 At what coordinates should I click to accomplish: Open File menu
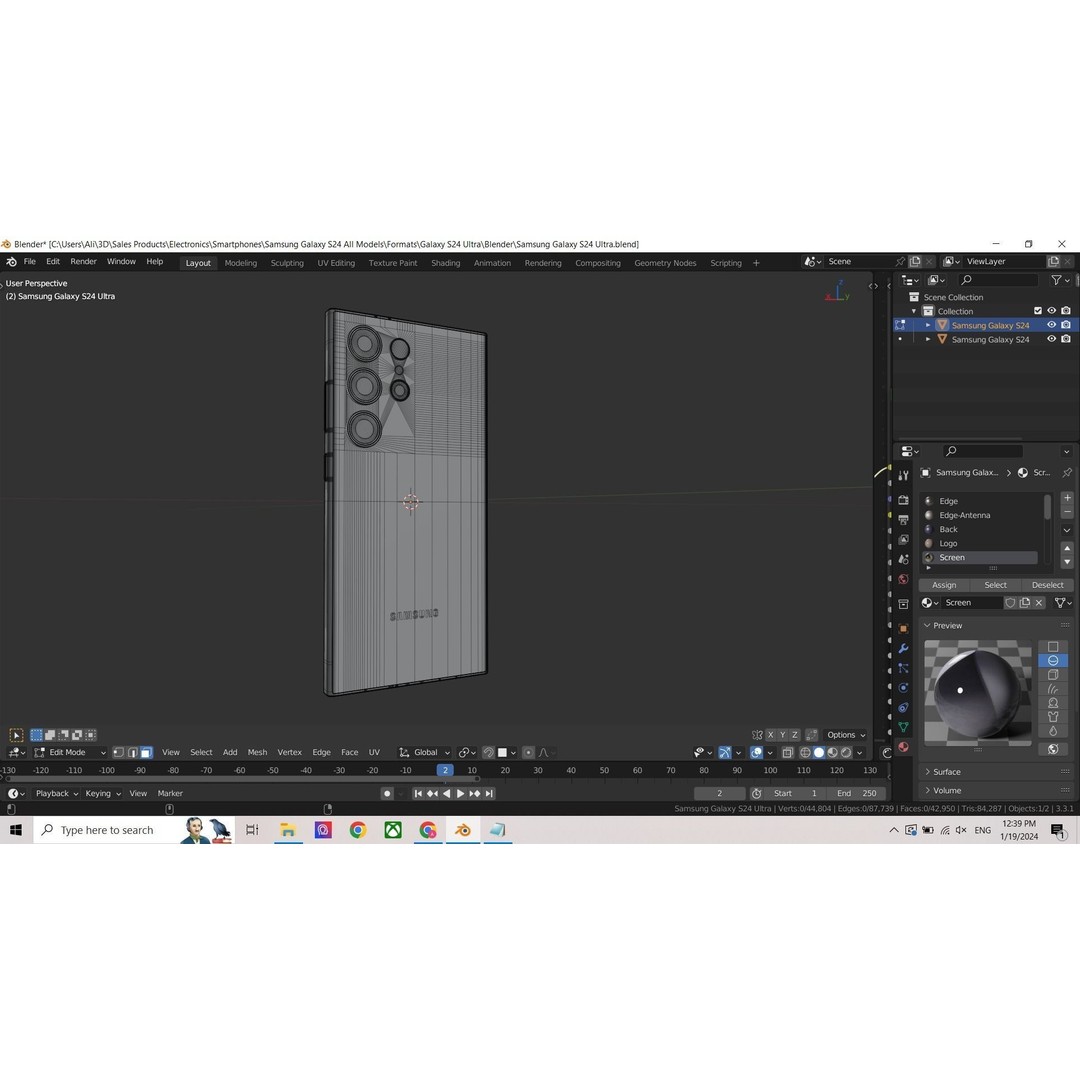(x=30, y=262)
